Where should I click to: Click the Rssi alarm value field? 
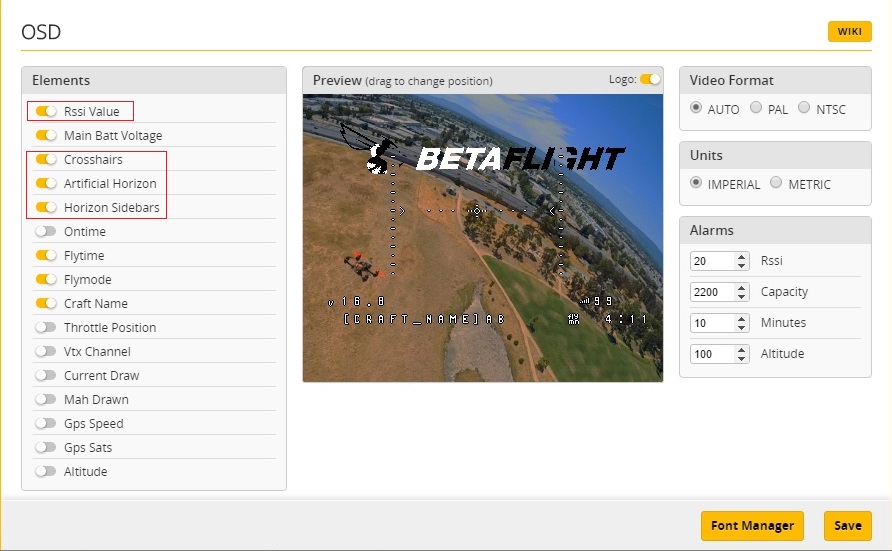click(x=712, y=260)
